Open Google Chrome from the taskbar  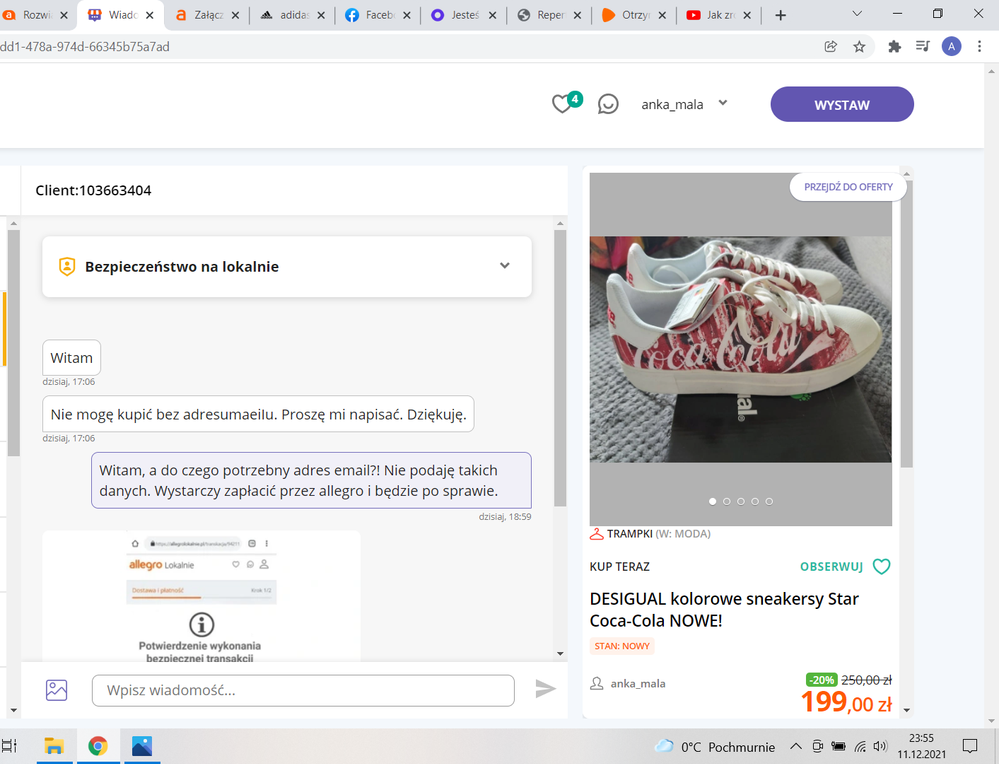click(97, 746)
